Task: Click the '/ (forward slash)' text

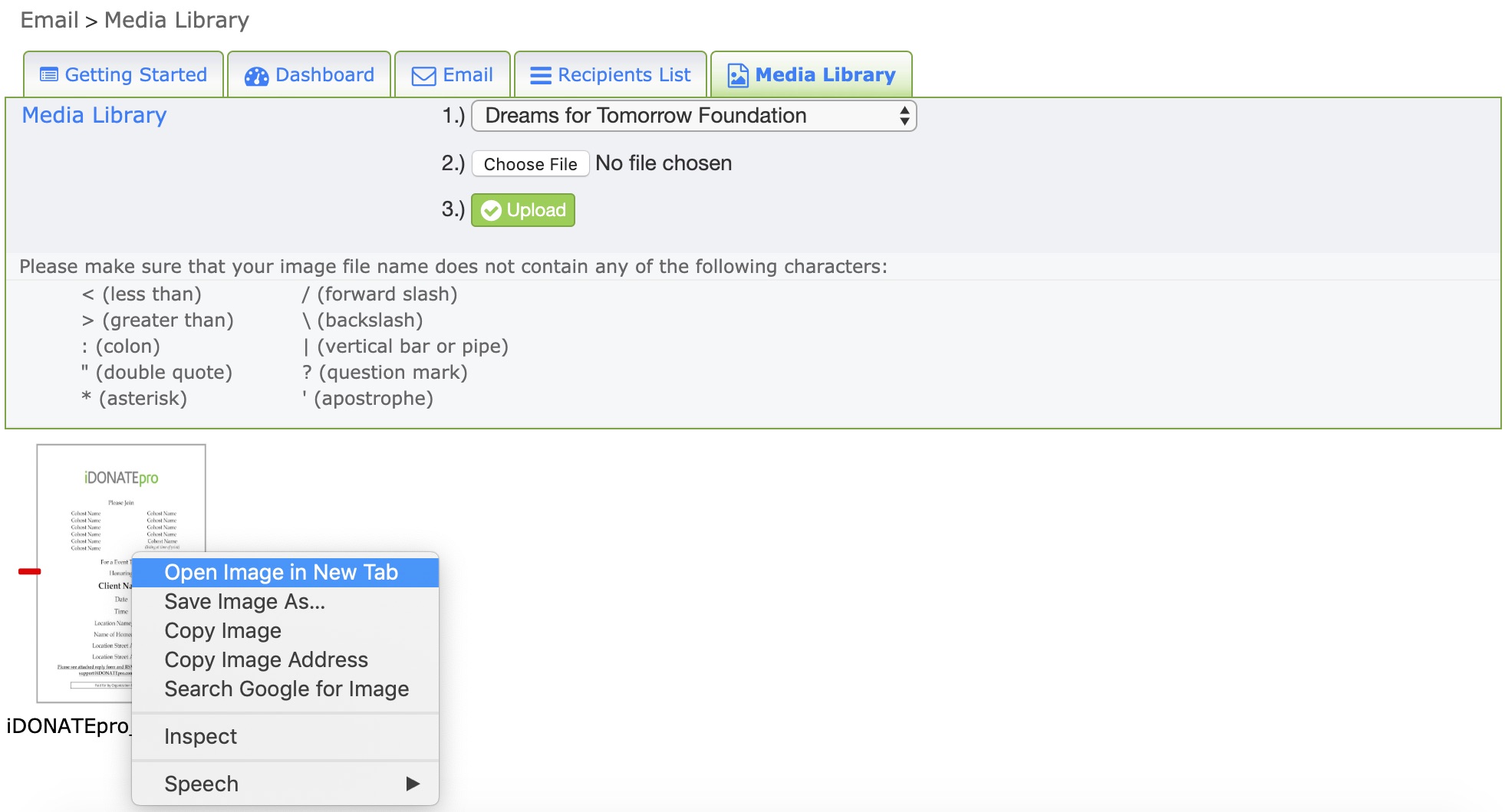Action: (x=380, y=294)
